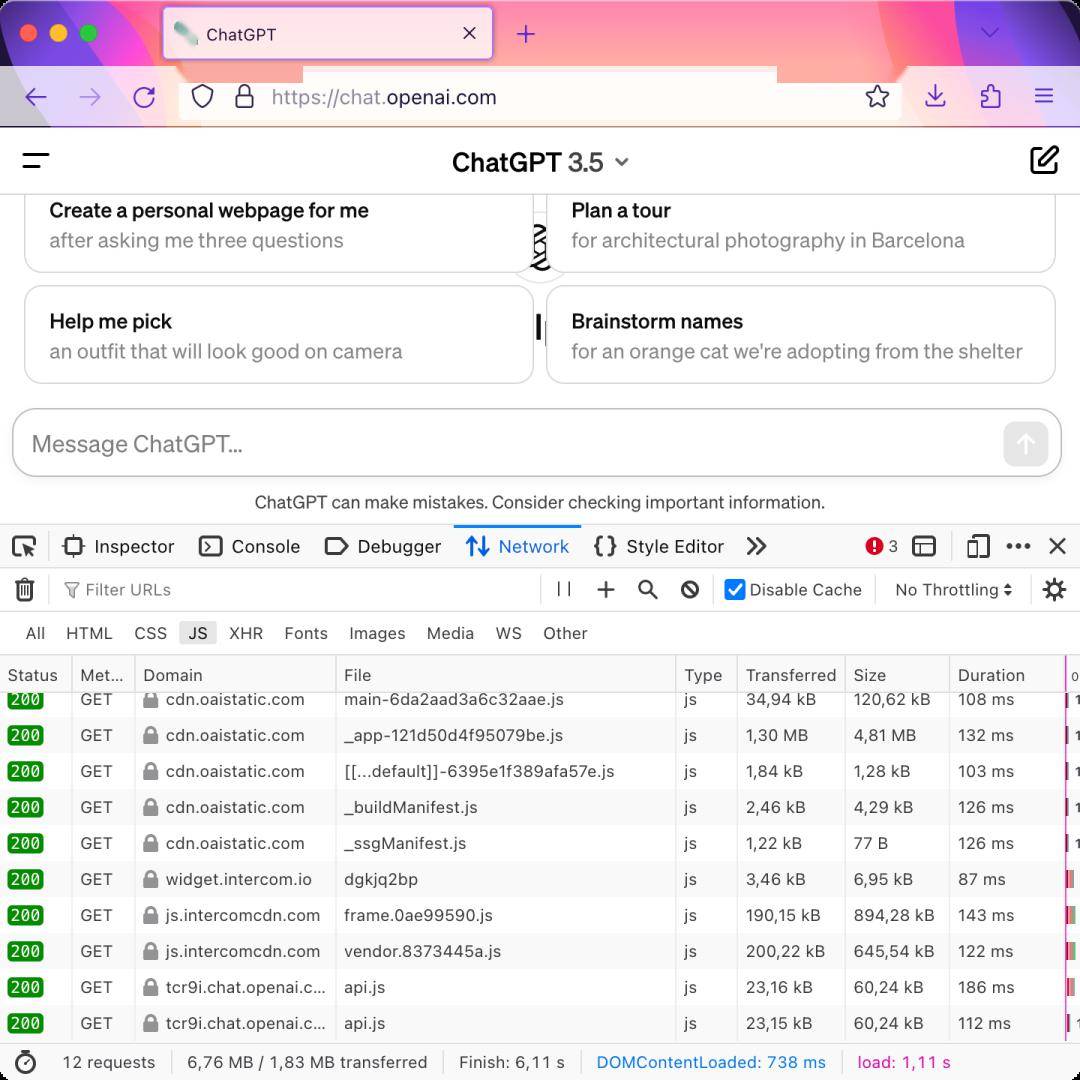The image size is (1080, 1080).
Task: Open the DOMContentLoaded timing link
Action: (x=713, y=1062)
